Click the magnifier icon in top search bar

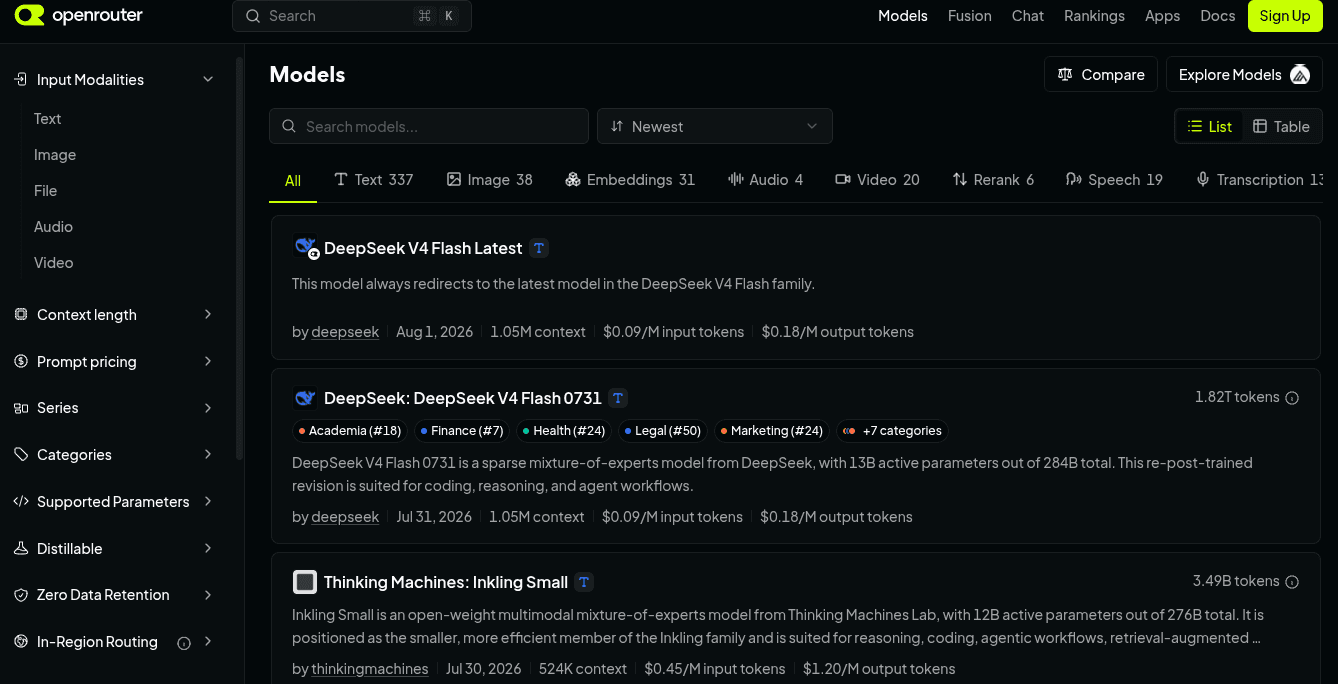click(x=253, y=16)
